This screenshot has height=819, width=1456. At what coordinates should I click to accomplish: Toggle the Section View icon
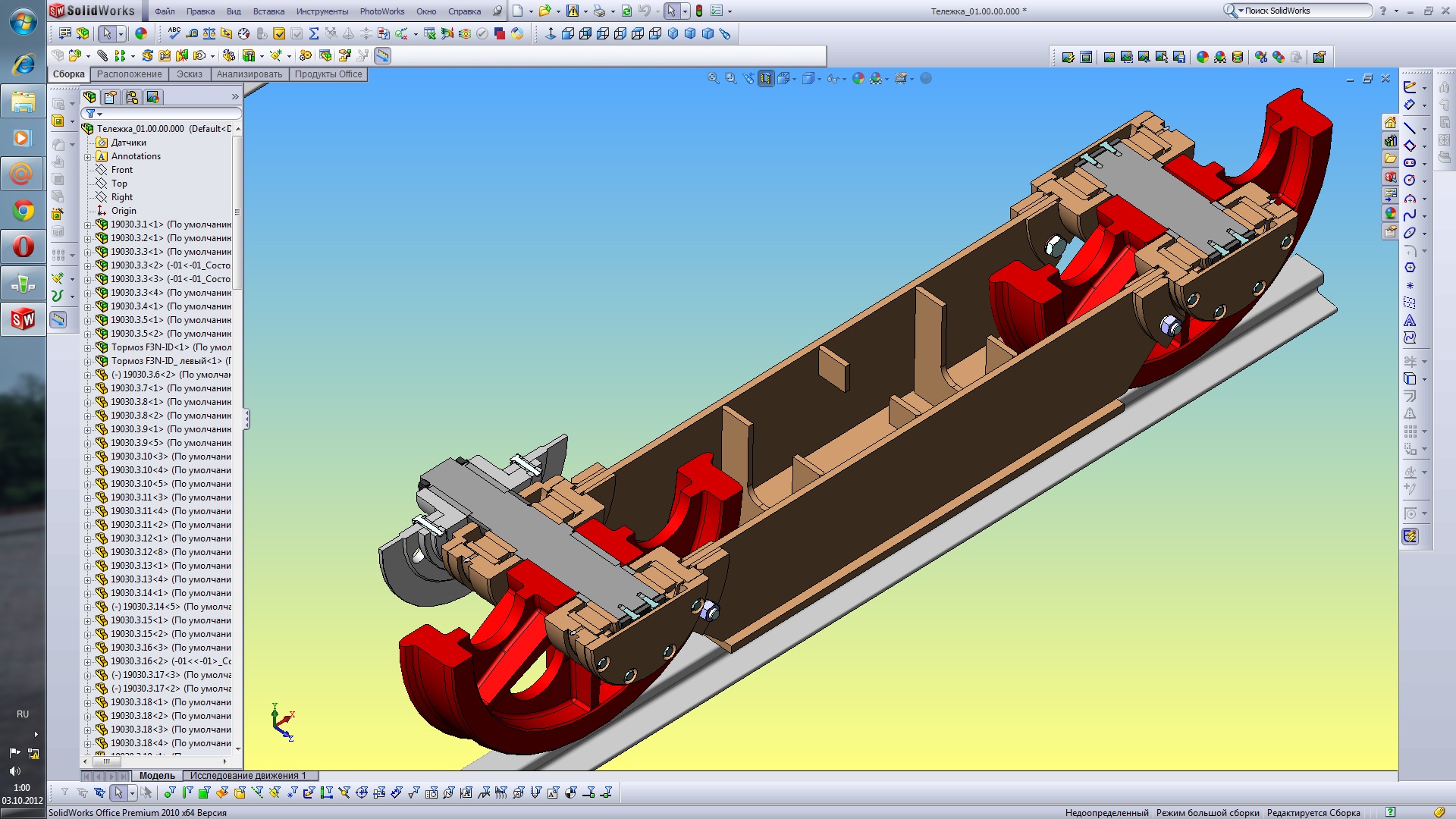(766, 78)
